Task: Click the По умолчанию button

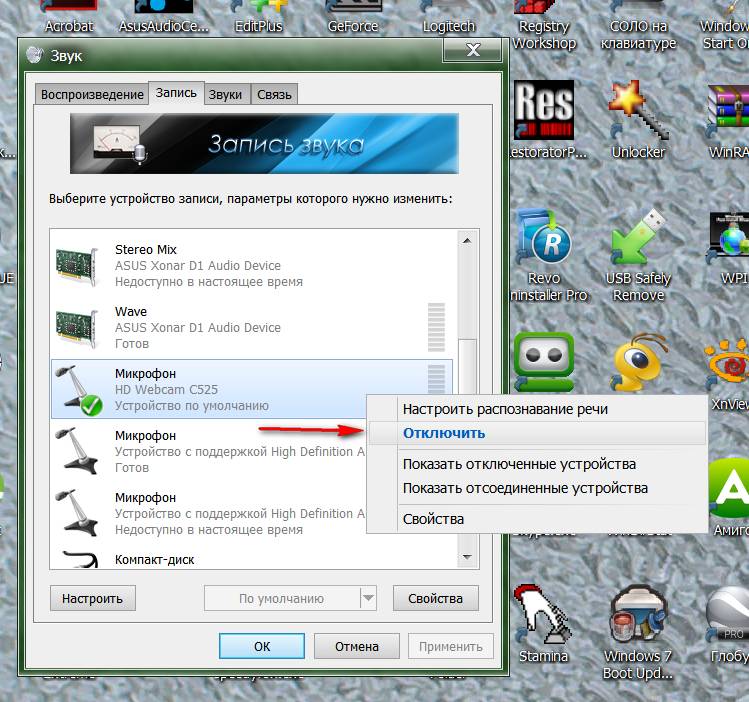Action: point(282,598)
